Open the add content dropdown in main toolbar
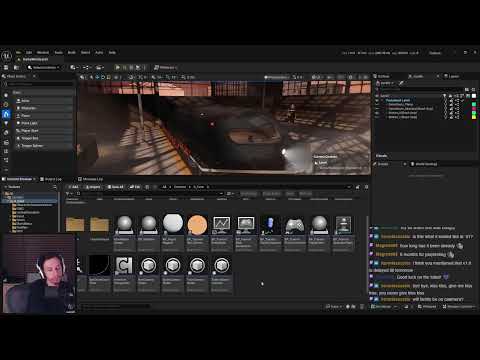Screen dimensions: 480x360 click(74, 67)
